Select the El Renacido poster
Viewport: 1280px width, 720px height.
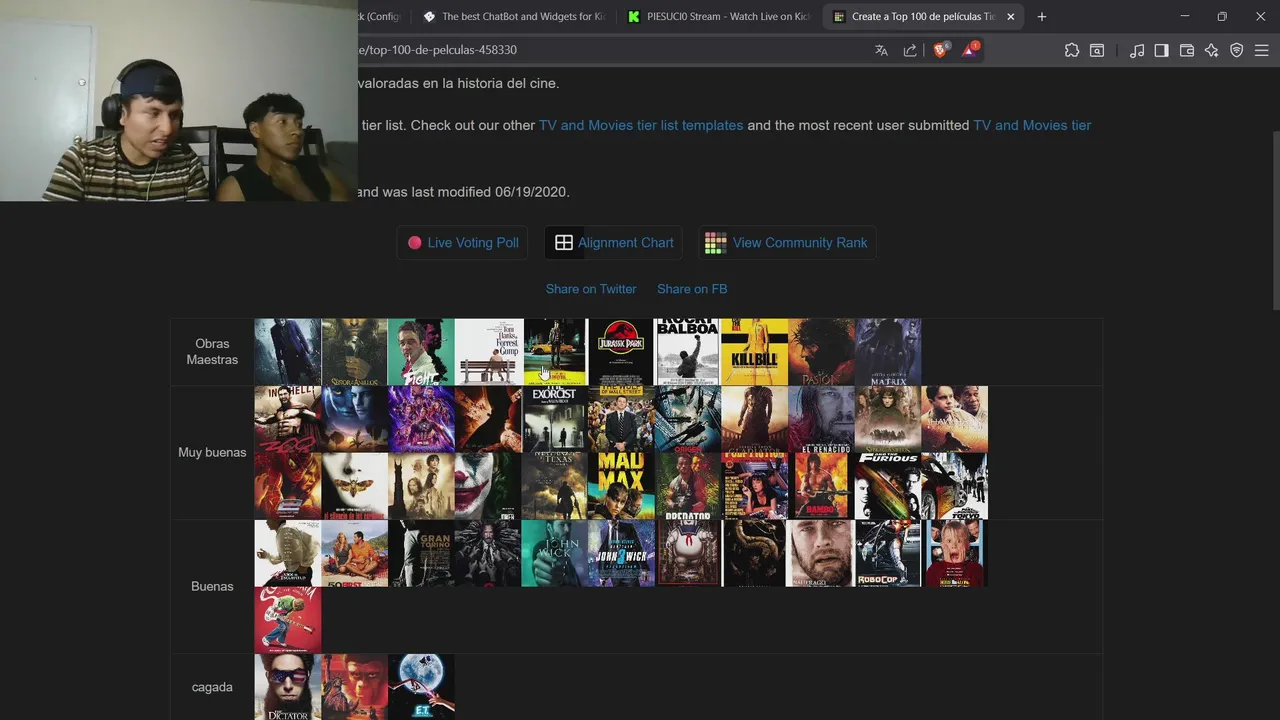click(x=821, y=419)
